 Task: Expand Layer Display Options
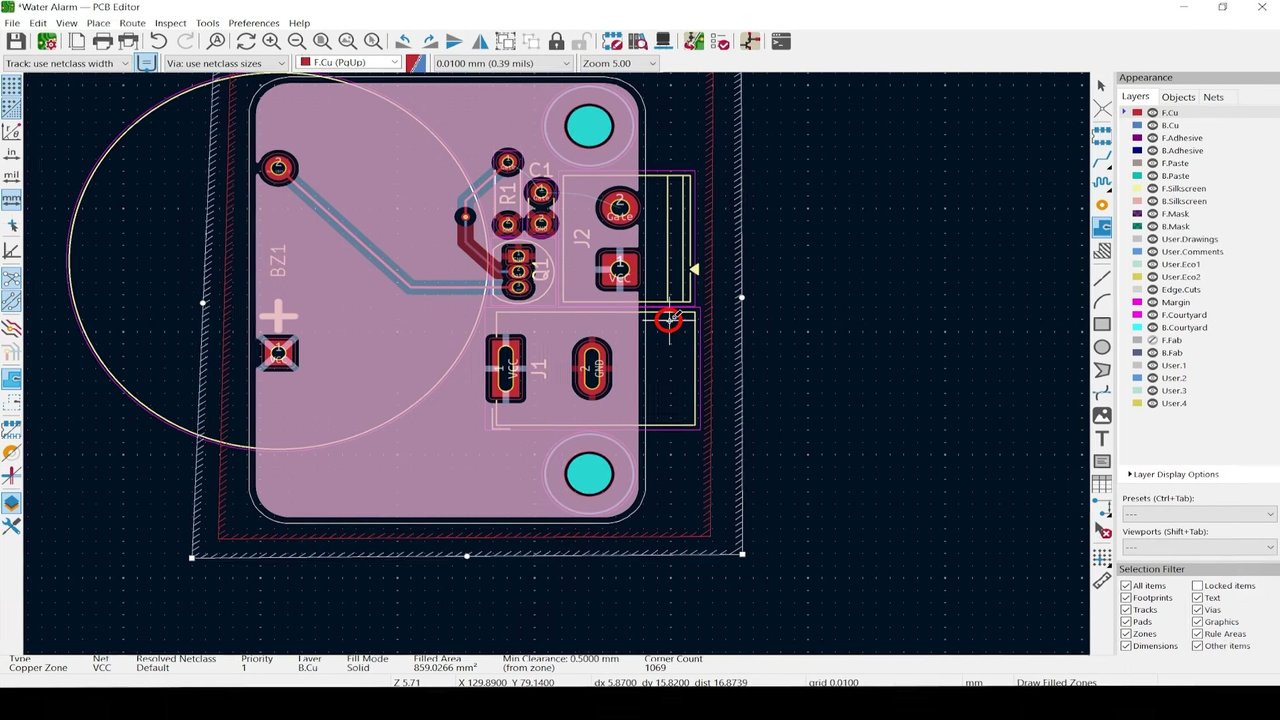point(1173,474)
